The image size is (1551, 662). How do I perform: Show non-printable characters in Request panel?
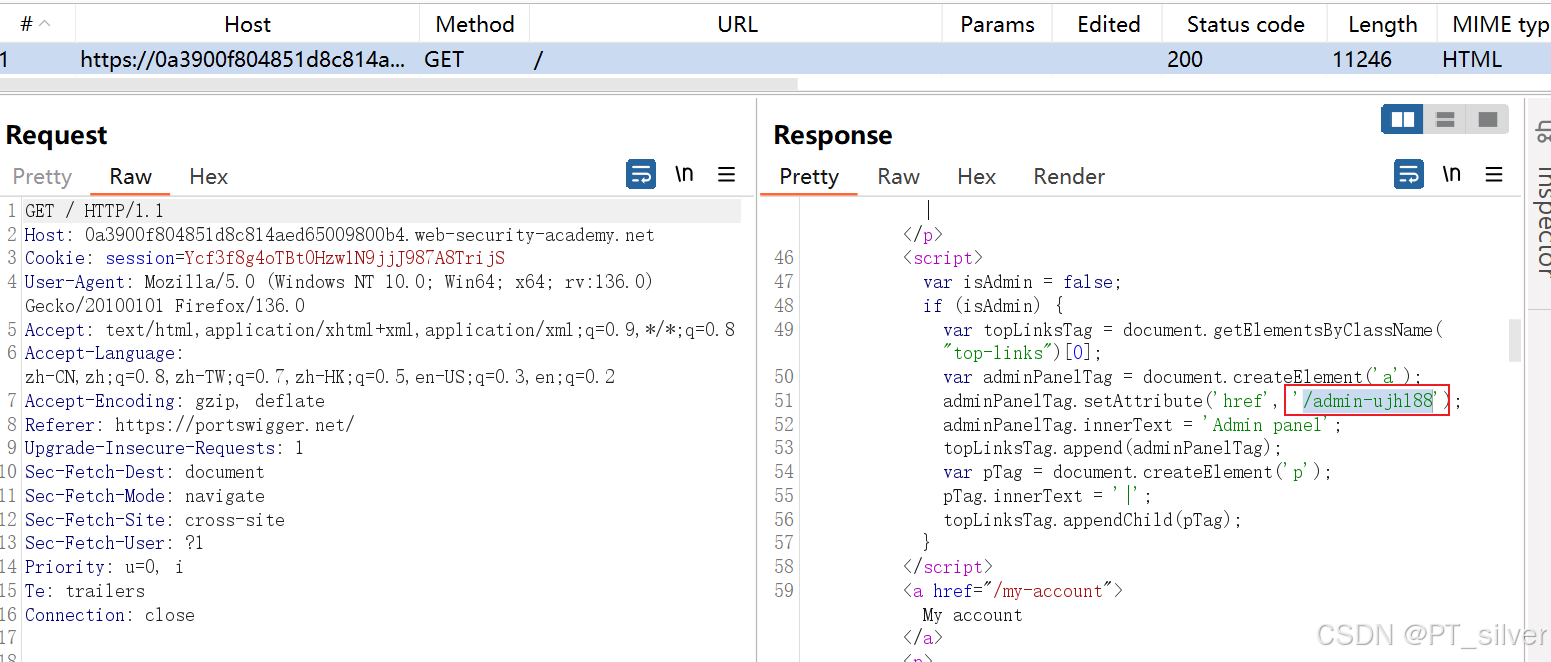(x=684, y=174)
